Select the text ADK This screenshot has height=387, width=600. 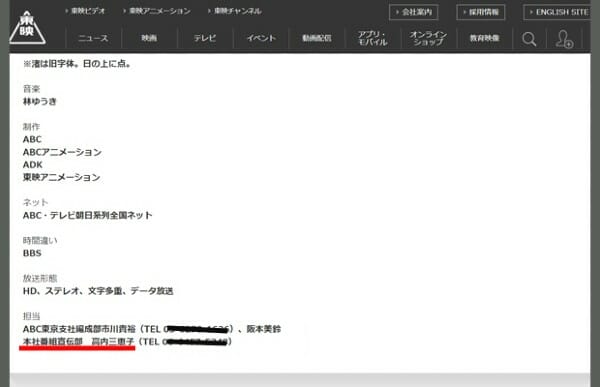pos(33,165)
